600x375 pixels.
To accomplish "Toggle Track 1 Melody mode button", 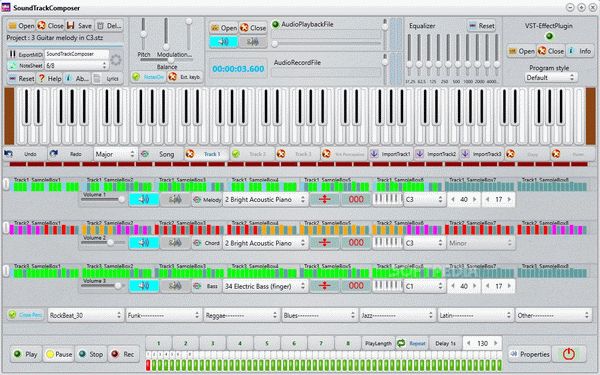I will (x=207, y=199).
